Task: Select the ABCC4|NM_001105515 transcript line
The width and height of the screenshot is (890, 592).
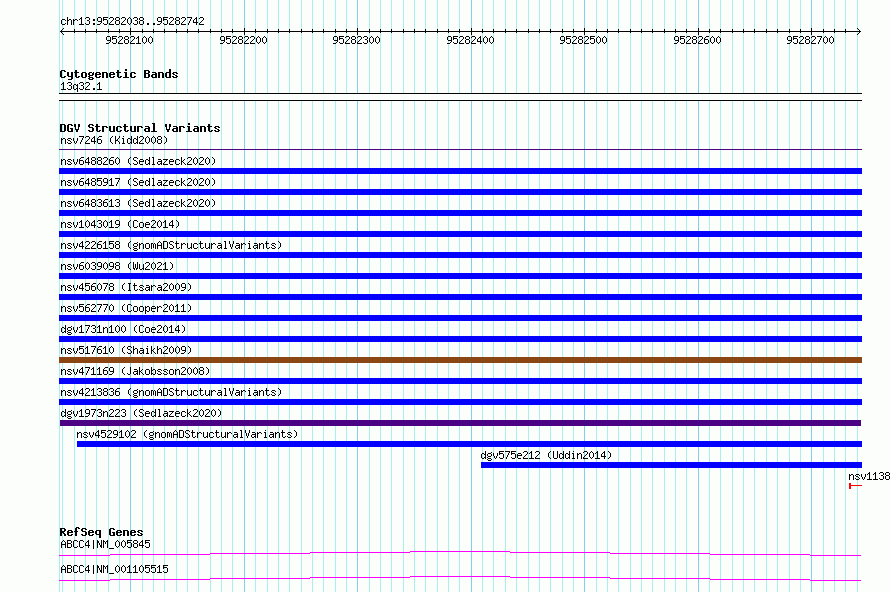Action: [460, 579]
